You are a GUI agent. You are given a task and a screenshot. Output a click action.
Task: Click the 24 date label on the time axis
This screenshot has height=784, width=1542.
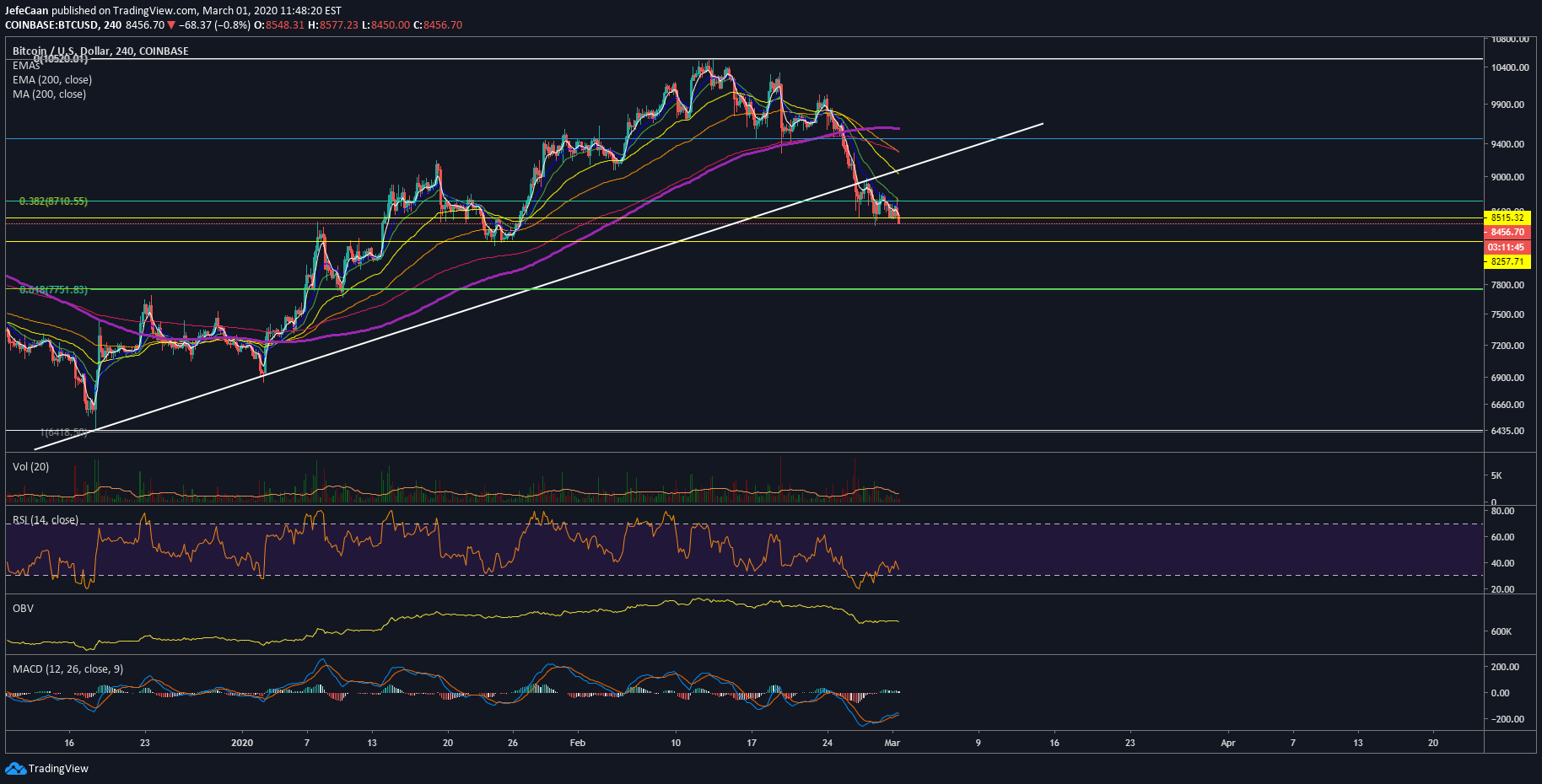[x=828, y=743]
